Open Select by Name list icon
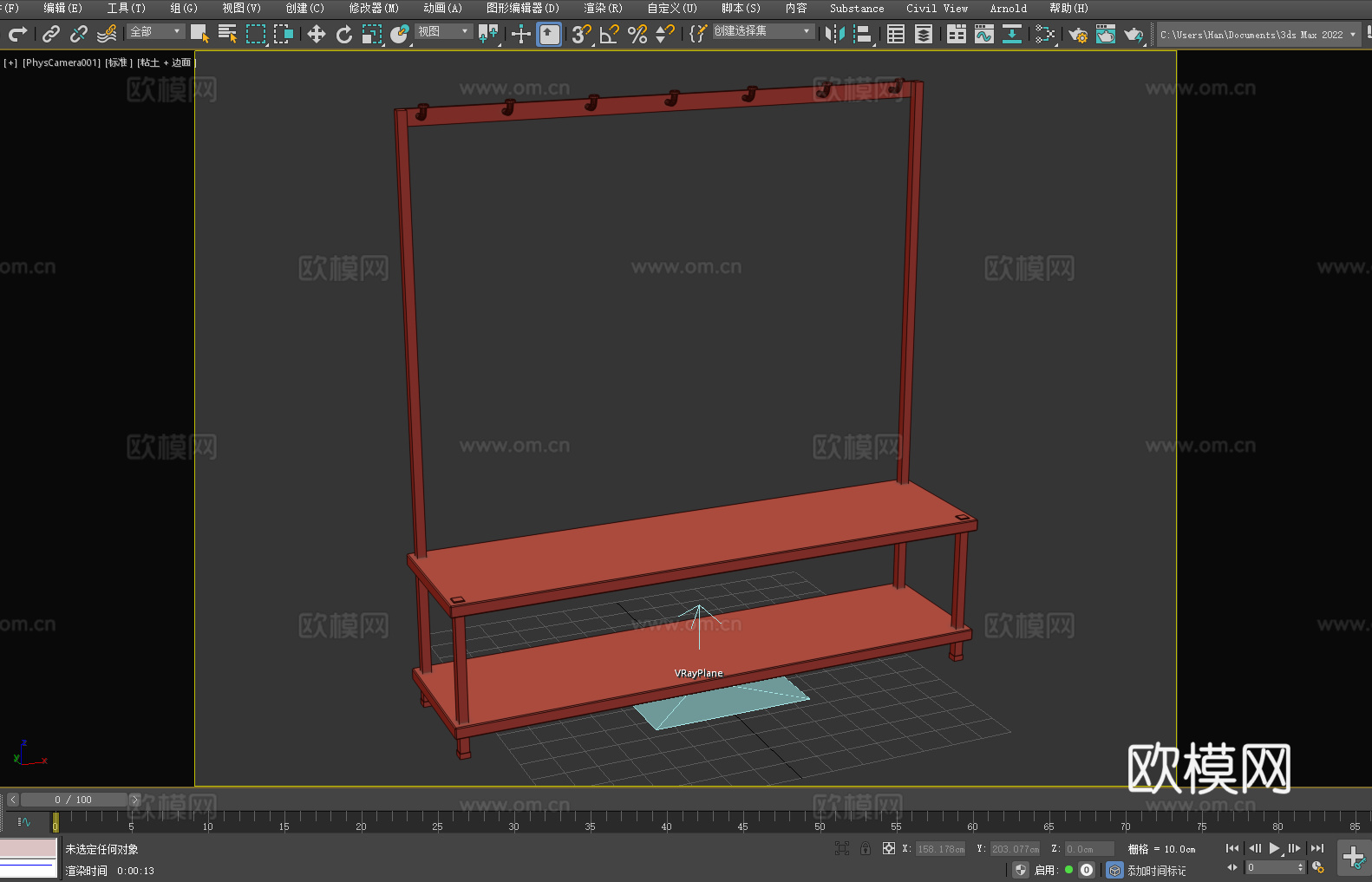Image resolution: width=1372 pixels, height=882 pixels. pos(227,34)
